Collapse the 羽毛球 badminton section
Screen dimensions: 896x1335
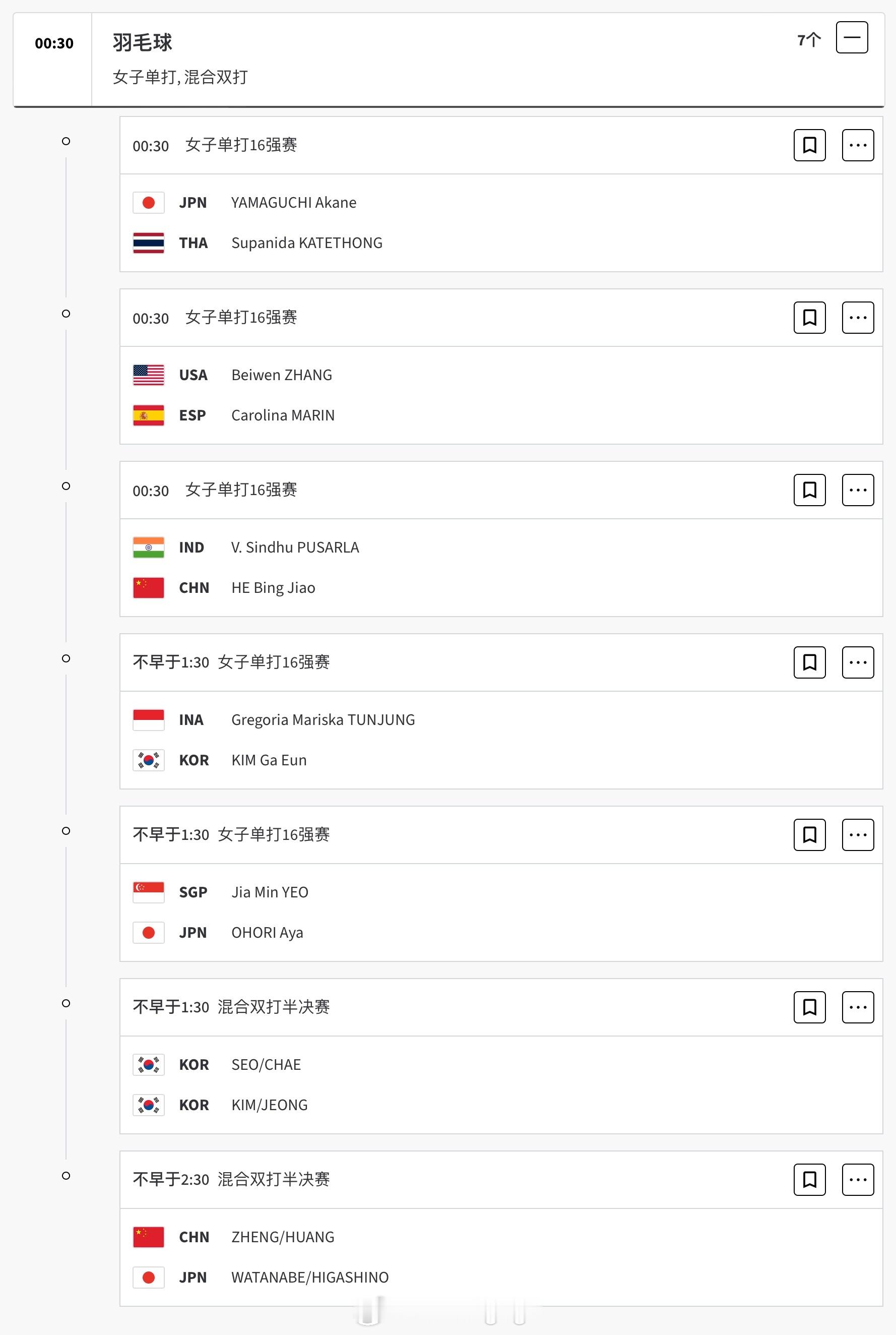coord(852,38)
